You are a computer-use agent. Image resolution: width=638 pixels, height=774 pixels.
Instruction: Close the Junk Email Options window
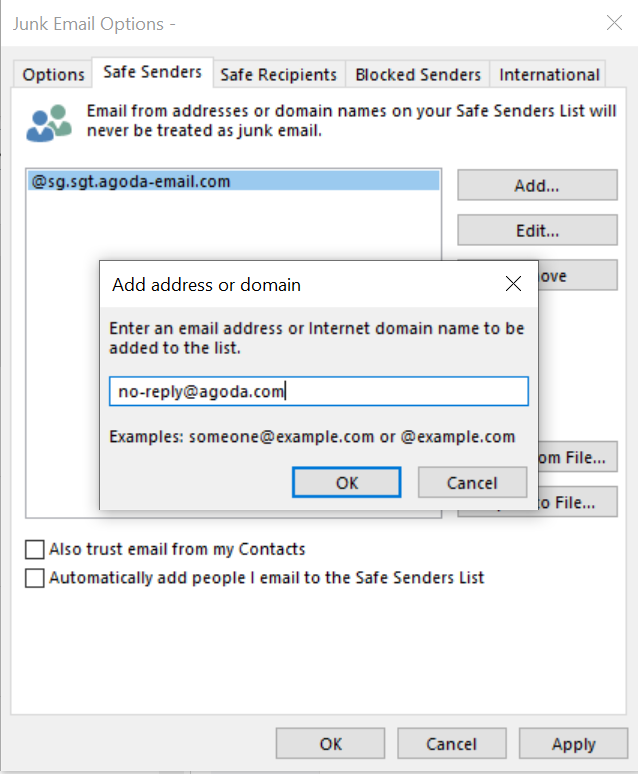(614, 22)
